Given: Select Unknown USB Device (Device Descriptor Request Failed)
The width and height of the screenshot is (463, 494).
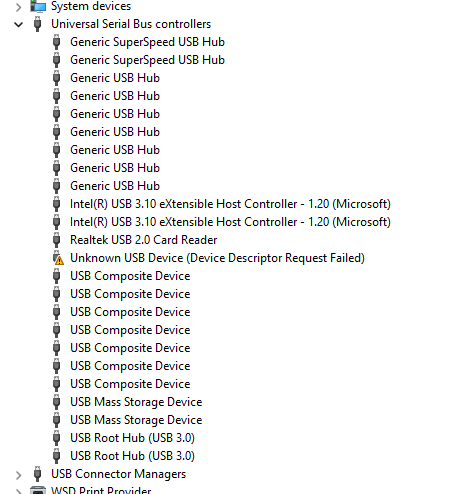Looking at the screenshot, I should (217, 258).
